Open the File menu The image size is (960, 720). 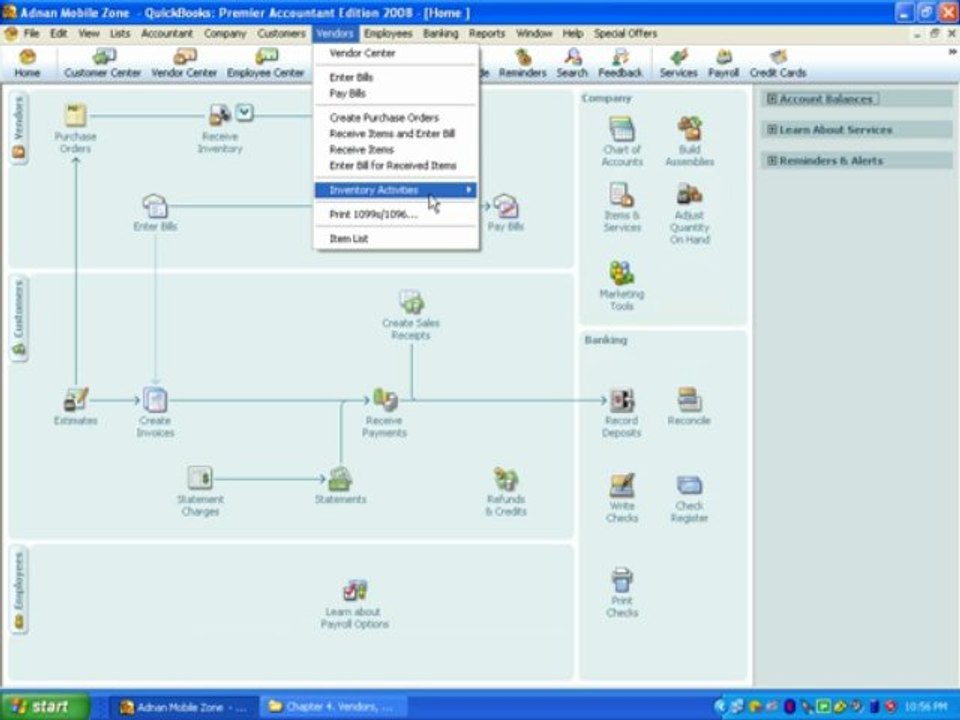point(31,34)
